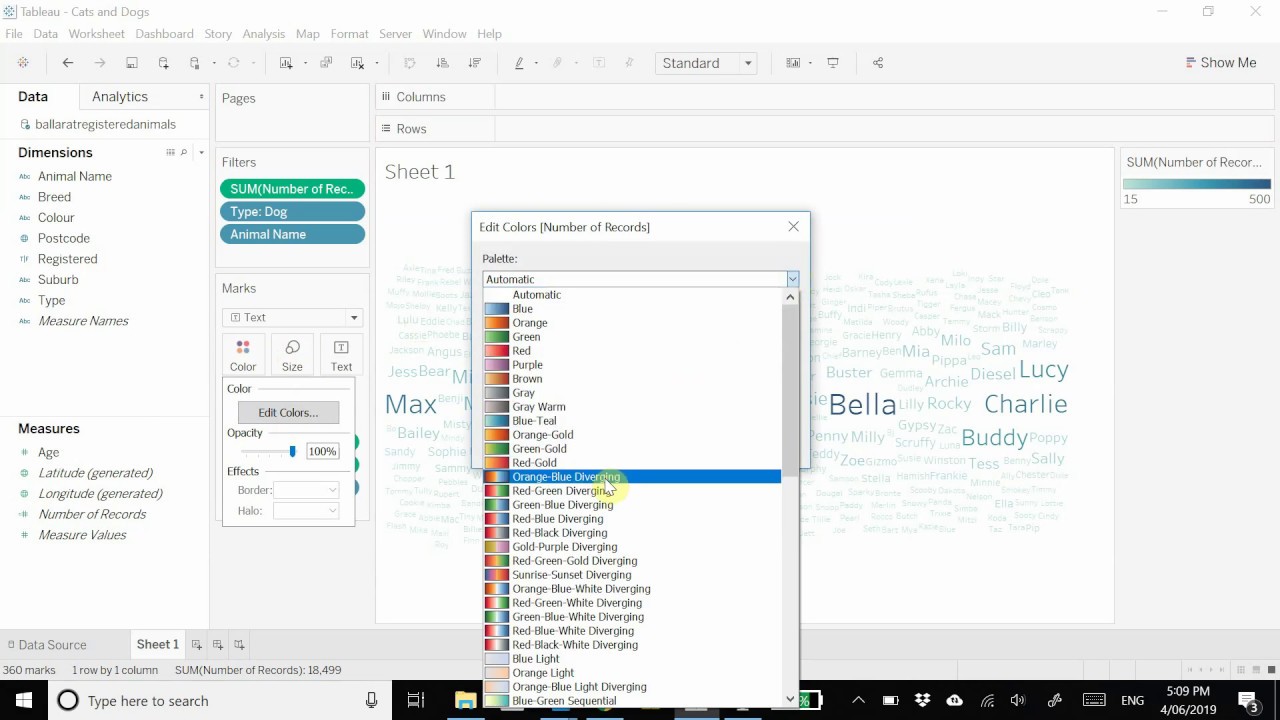Open Show/Hide Cards toolbar icon
Image resolution: width=1280 pixels, height=720 pixels.
tap(793, 63)
